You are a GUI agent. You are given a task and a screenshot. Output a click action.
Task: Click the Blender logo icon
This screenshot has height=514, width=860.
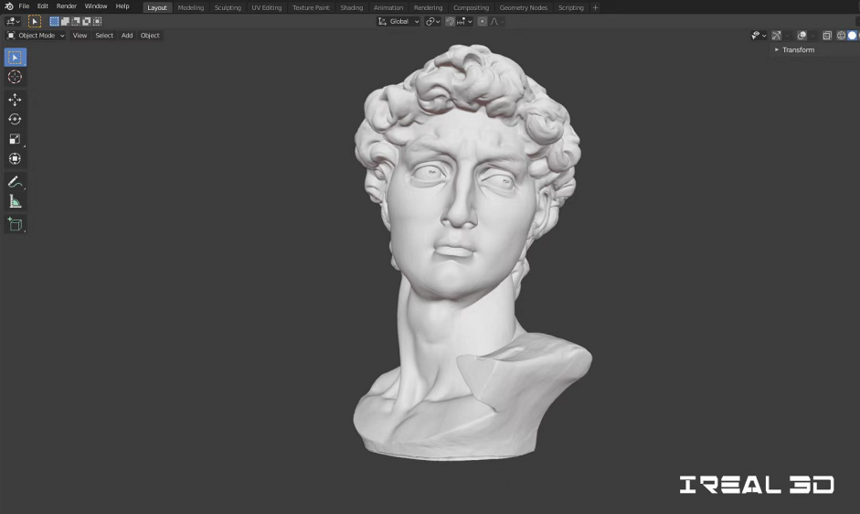tap(9, 7)
